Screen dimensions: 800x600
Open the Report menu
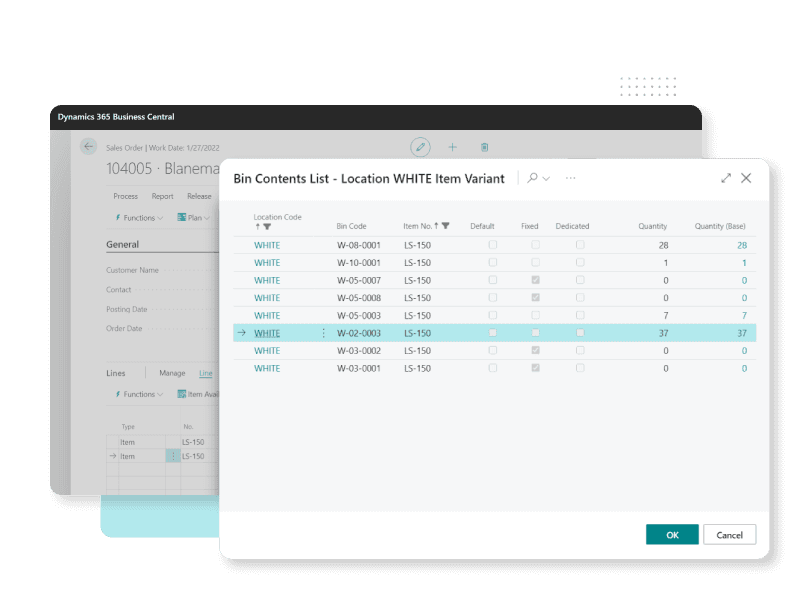[162, 196]
